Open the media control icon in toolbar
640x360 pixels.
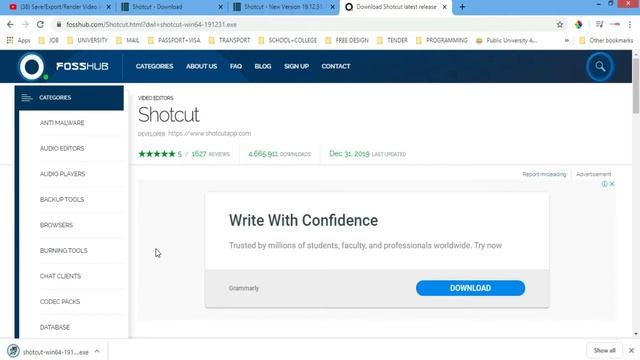click(599, 24)
